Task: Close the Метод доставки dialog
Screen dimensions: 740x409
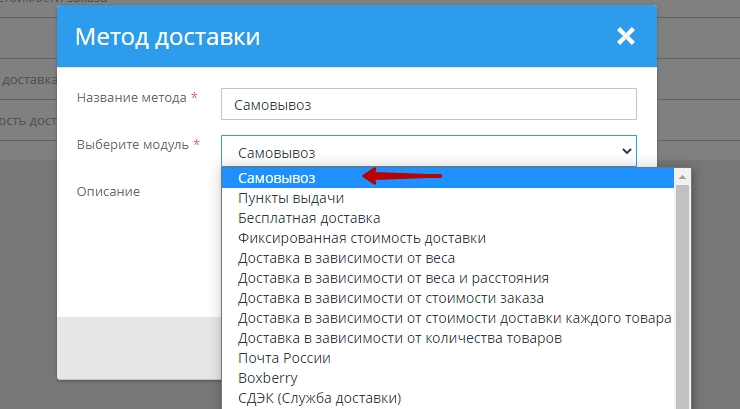Action: (x=625, y=37)
